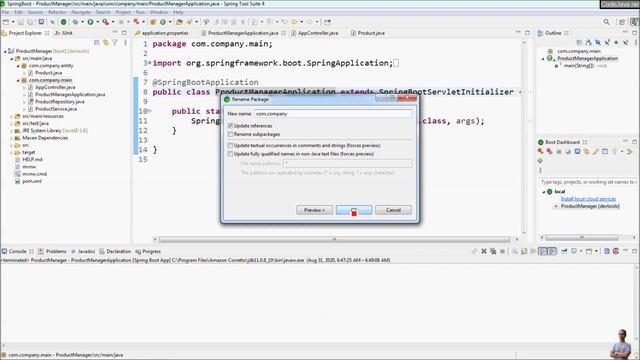Click OK in Rename Package dialog
This screenshot has width=640, height=360.
click(354, 210)
